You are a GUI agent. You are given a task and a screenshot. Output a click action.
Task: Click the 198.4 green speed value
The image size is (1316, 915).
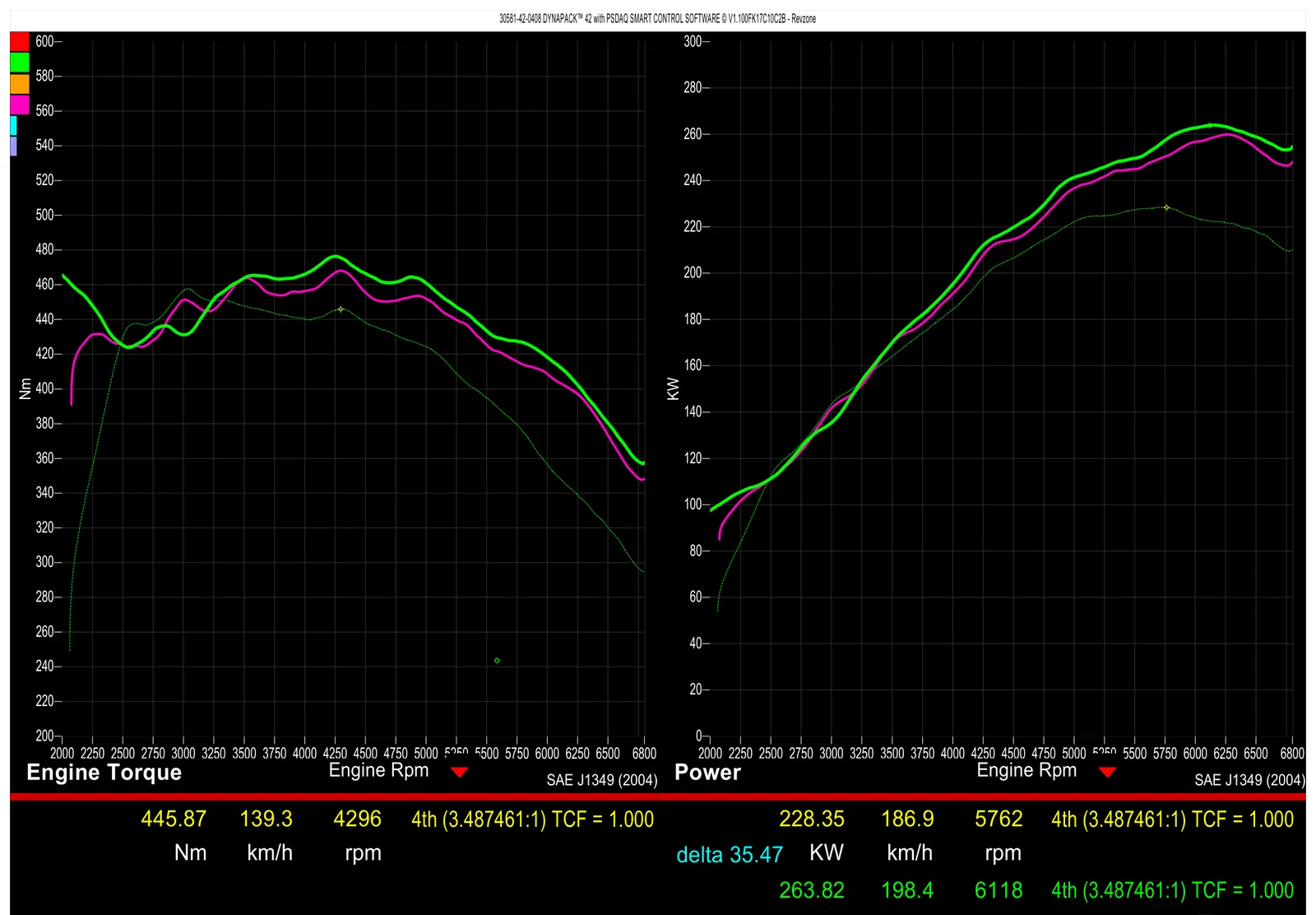point(907,890)
